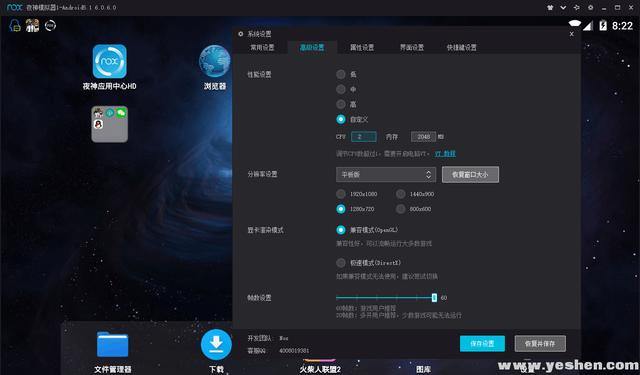Image resolution: width=640 pixels, height=375 pixels.
Task: Select the 自定义 performance option
Action: (341, 119)
